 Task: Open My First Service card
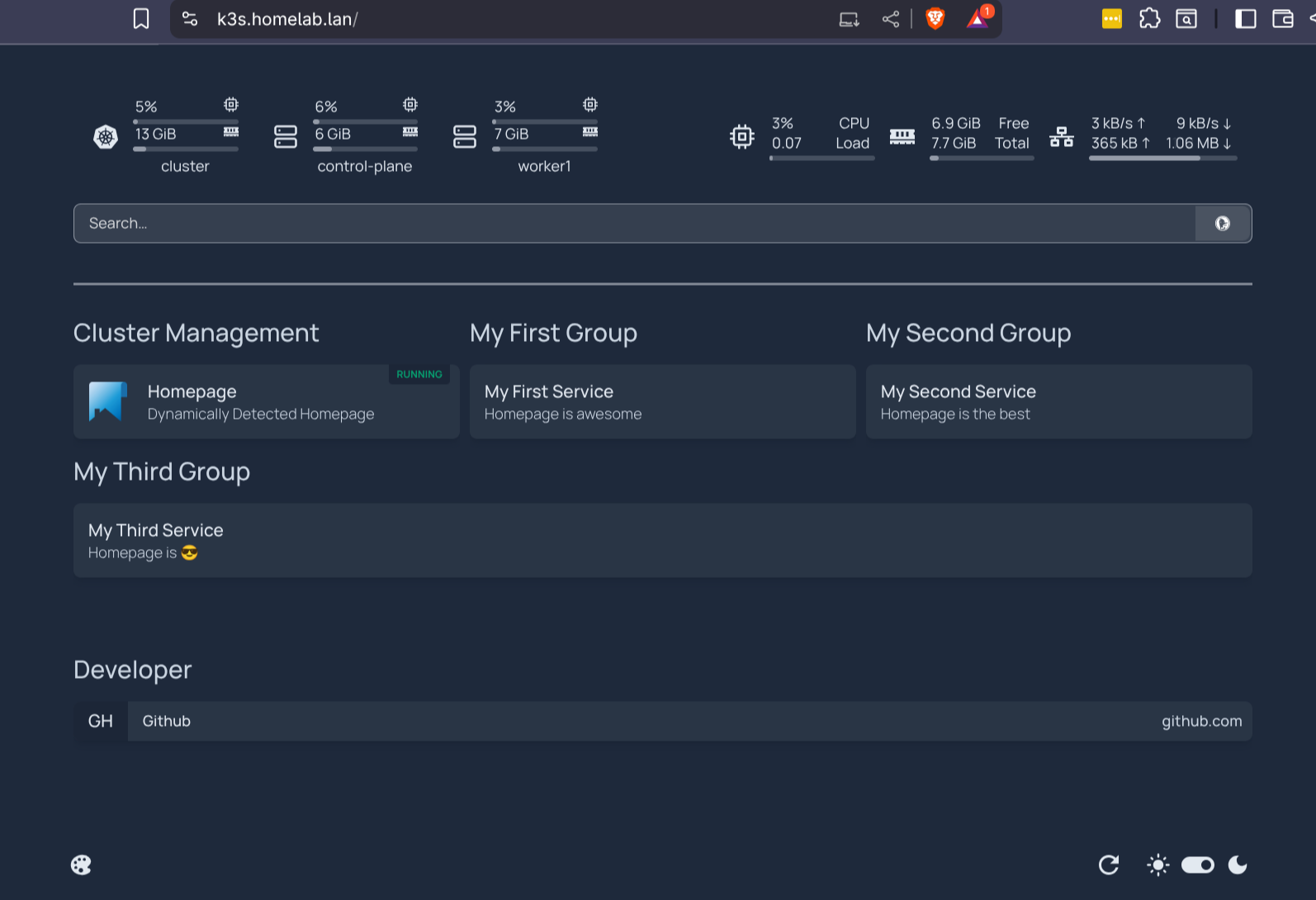point(662,402)
